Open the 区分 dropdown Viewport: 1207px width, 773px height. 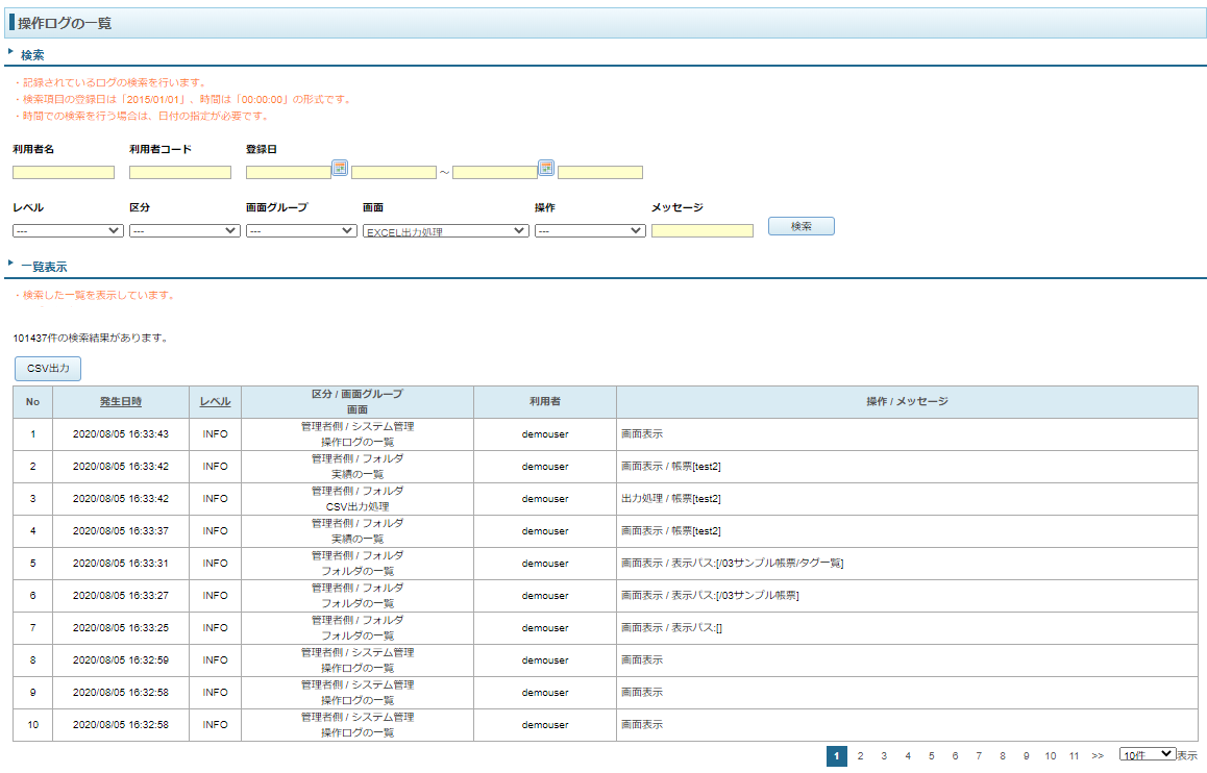tap(184, 231)
